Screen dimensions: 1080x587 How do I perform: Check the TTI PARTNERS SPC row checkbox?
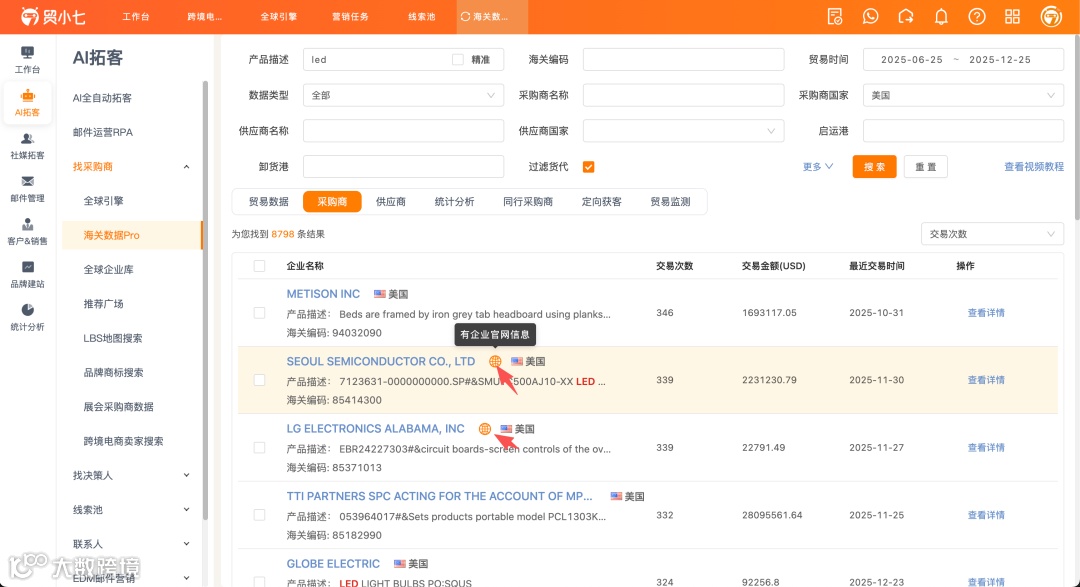point(259,515)
